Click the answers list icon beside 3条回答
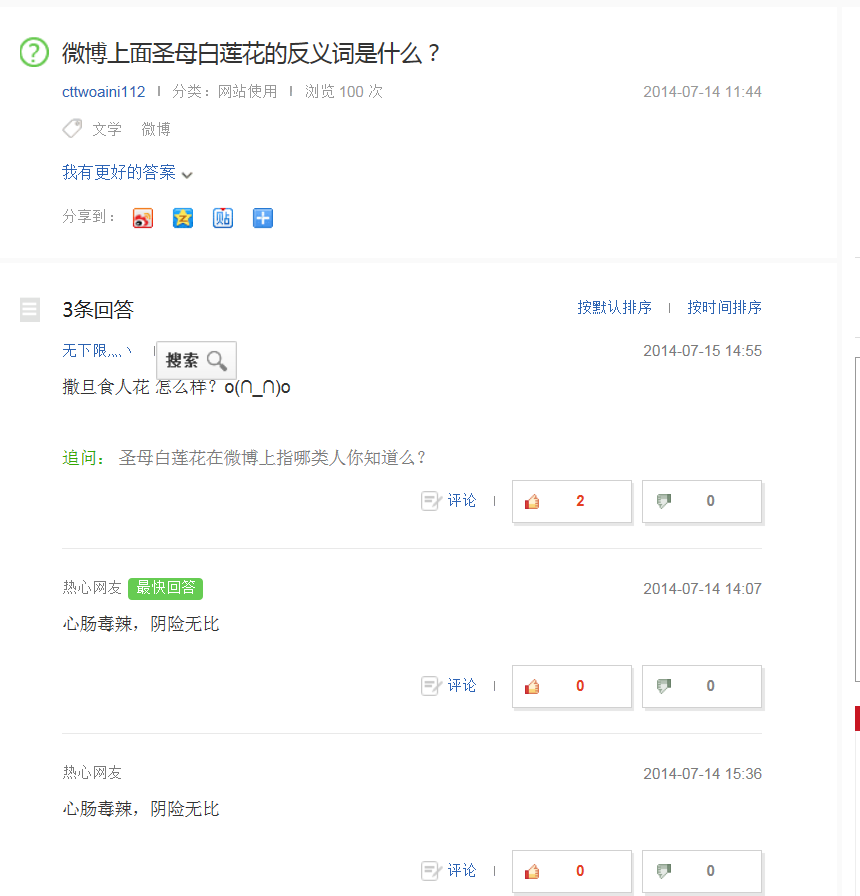This screenshot has height=896, width=860. coord(30,310)
